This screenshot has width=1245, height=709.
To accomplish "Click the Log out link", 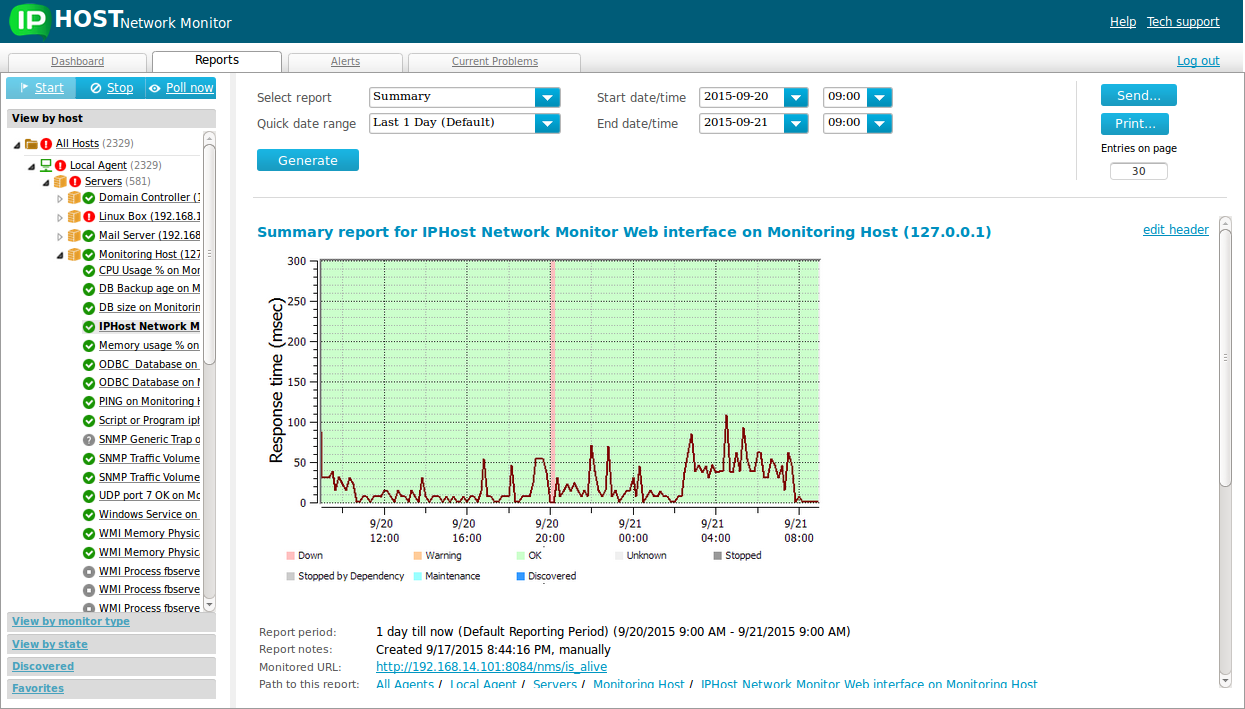I will (1198, 61).
